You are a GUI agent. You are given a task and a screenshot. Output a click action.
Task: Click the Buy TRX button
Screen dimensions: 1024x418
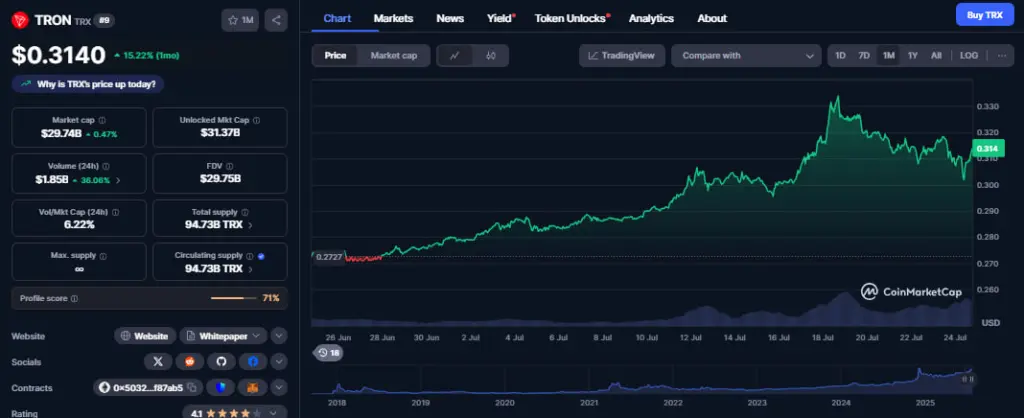(x=985, y=14)
